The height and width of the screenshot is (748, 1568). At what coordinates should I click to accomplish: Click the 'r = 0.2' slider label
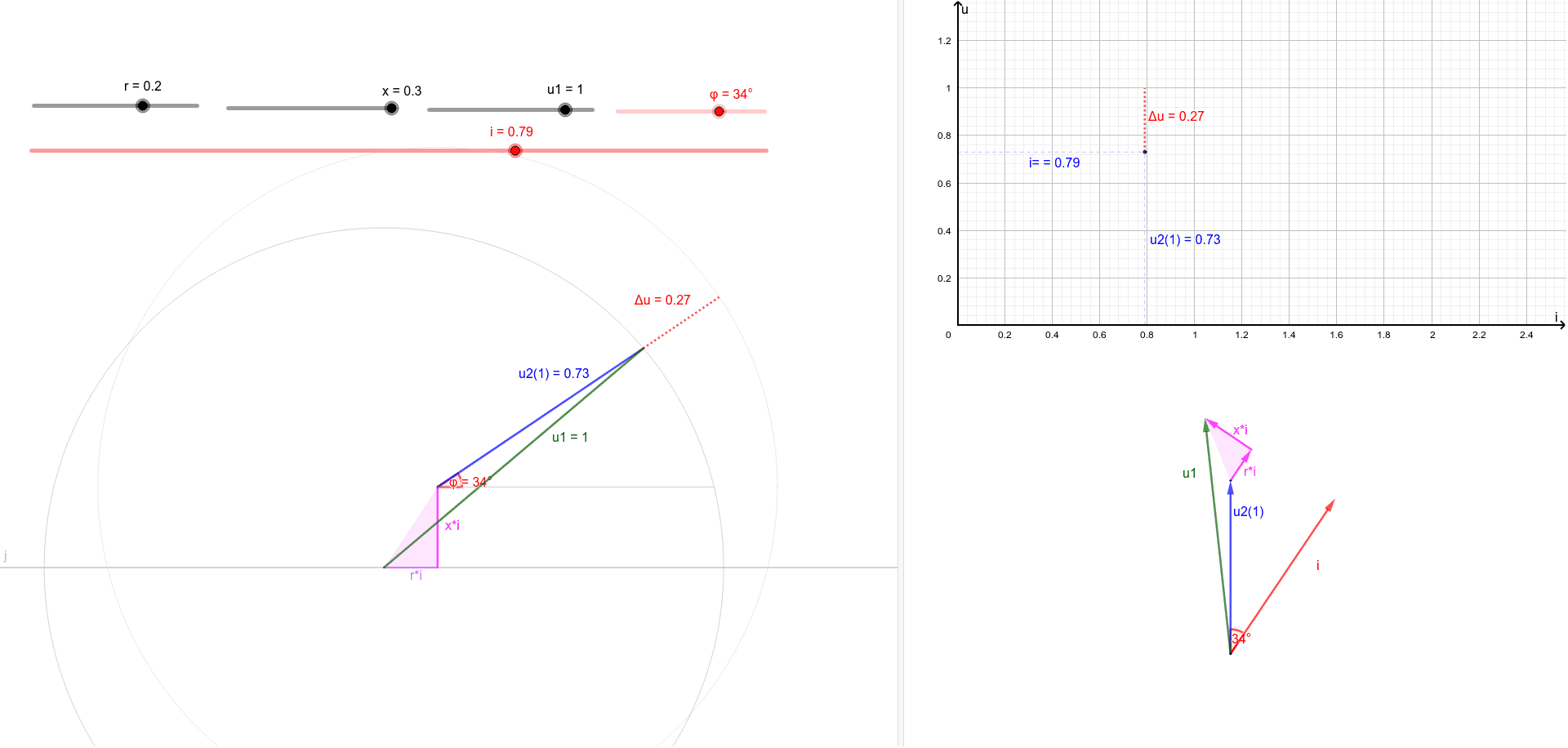143,86
